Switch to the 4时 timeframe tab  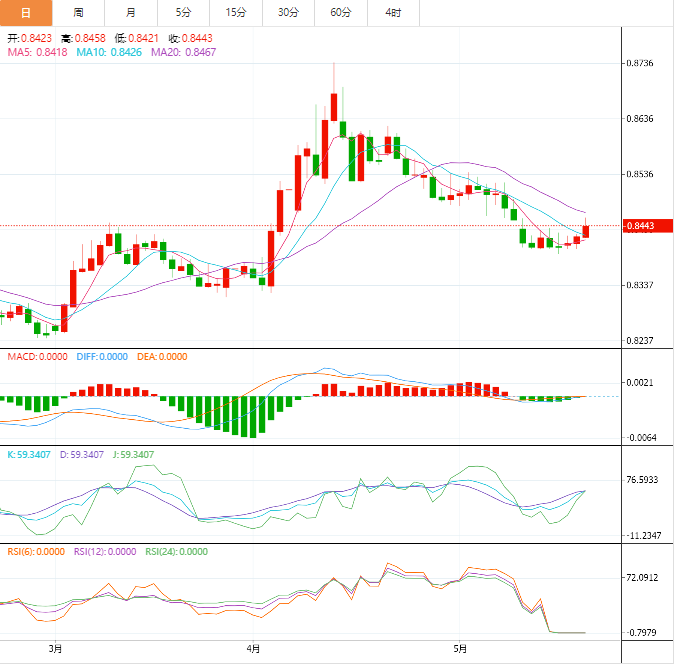pyautogui.click(x=393, y=13)
